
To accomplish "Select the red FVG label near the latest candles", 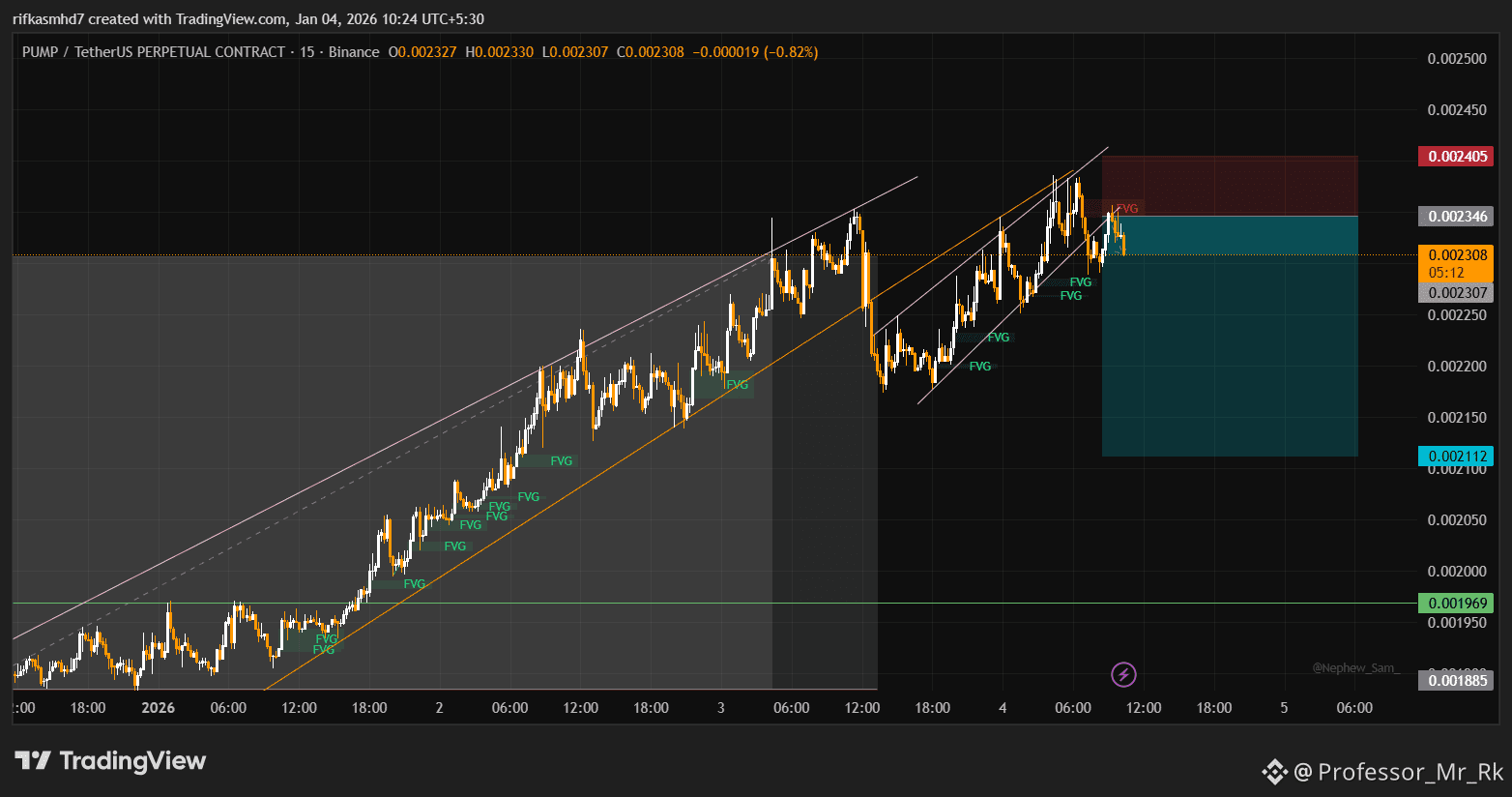I will [1127, 209].
